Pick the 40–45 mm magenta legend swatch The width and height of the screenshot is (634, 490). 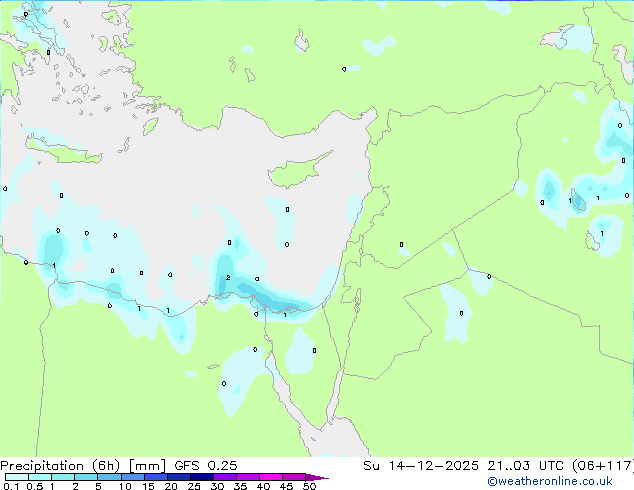click(x=271, y=477)
